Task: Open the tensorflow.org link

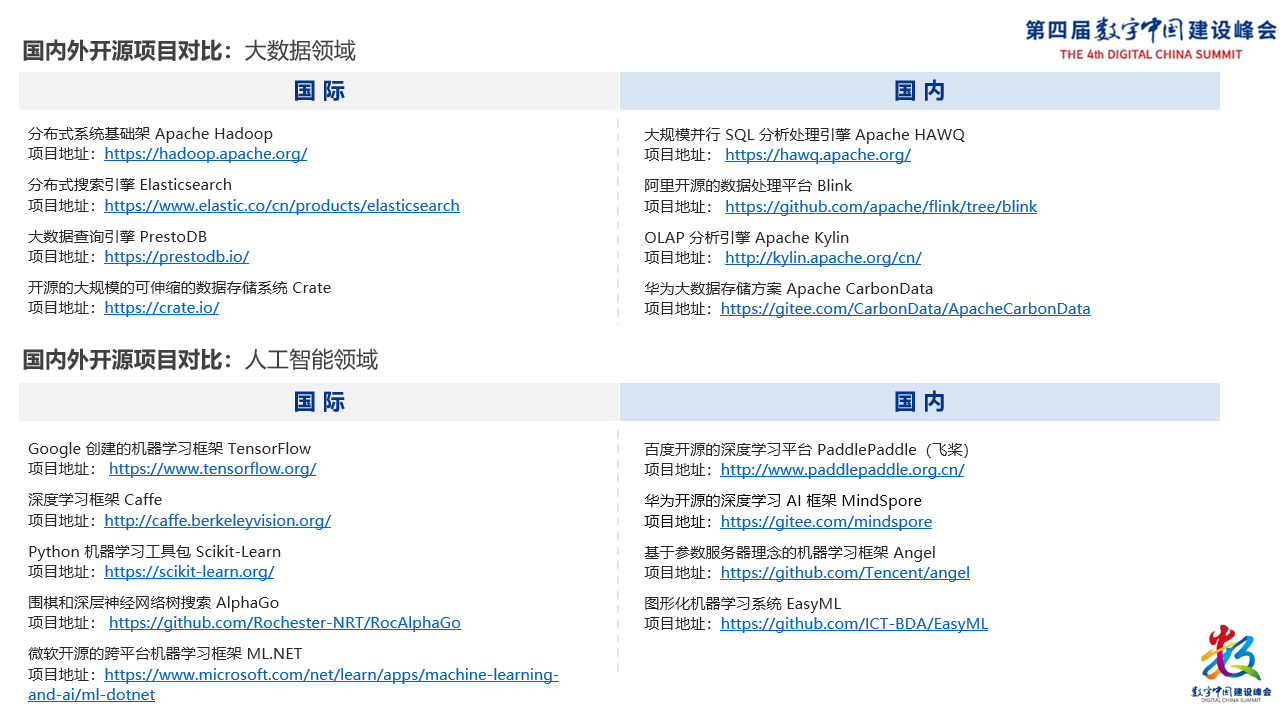Action: click(x=212, y=469)
